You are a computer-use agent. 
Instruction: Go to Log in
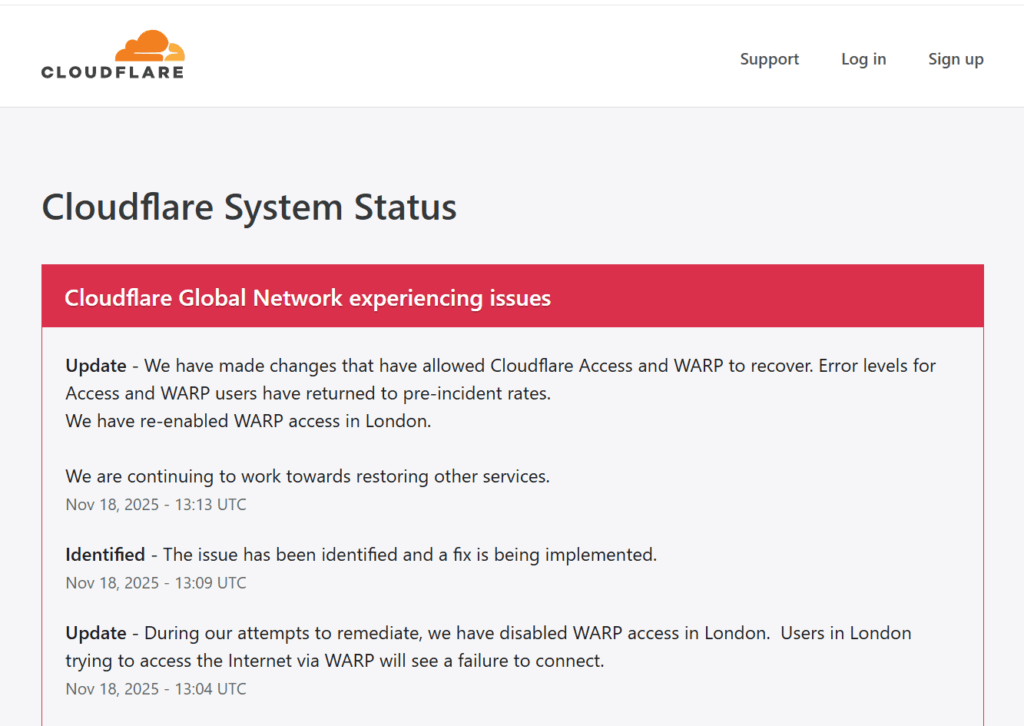[863, 59]
